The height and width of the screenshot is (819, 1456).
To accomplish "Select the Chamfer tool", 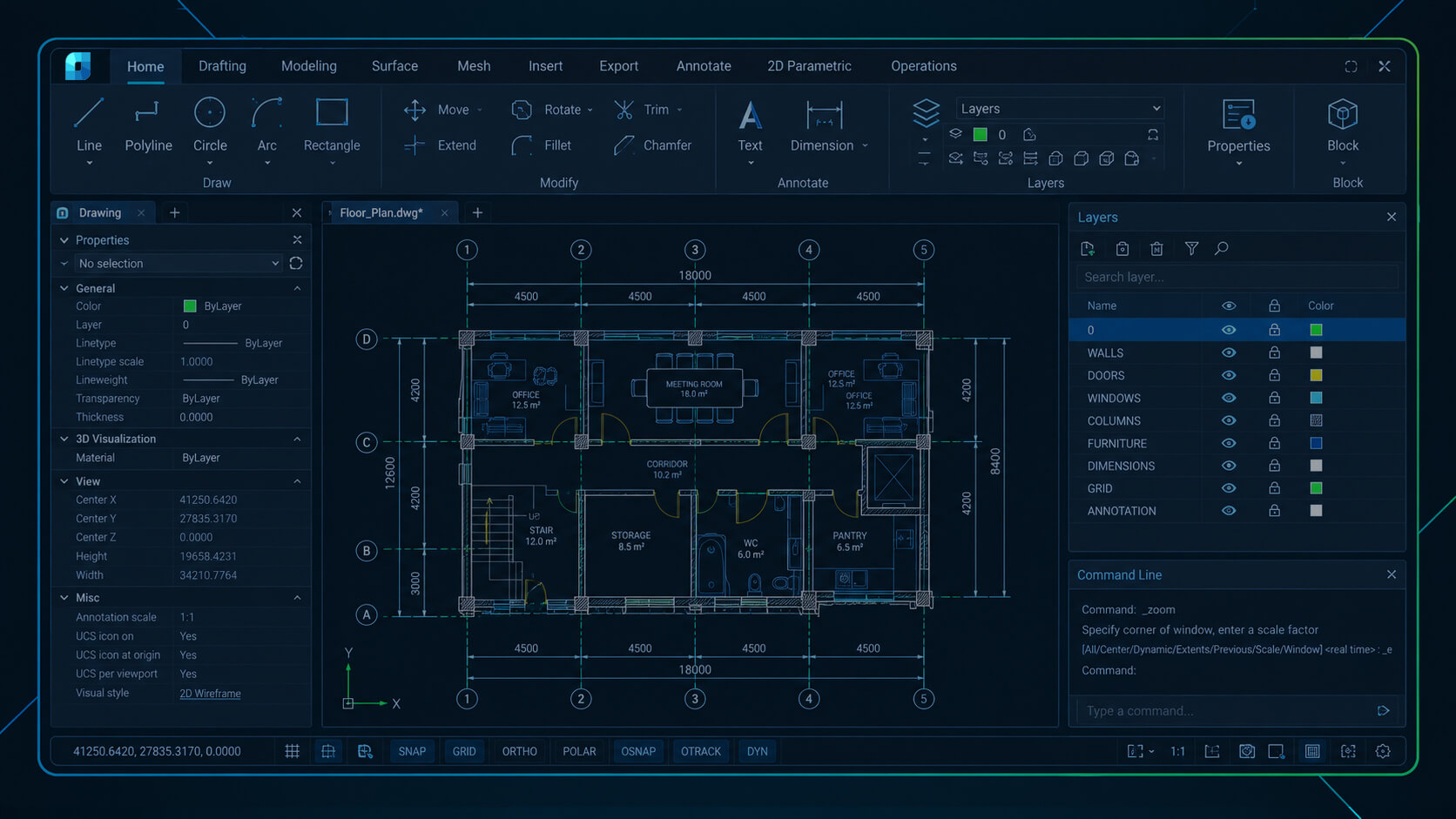I will (652, 145).
